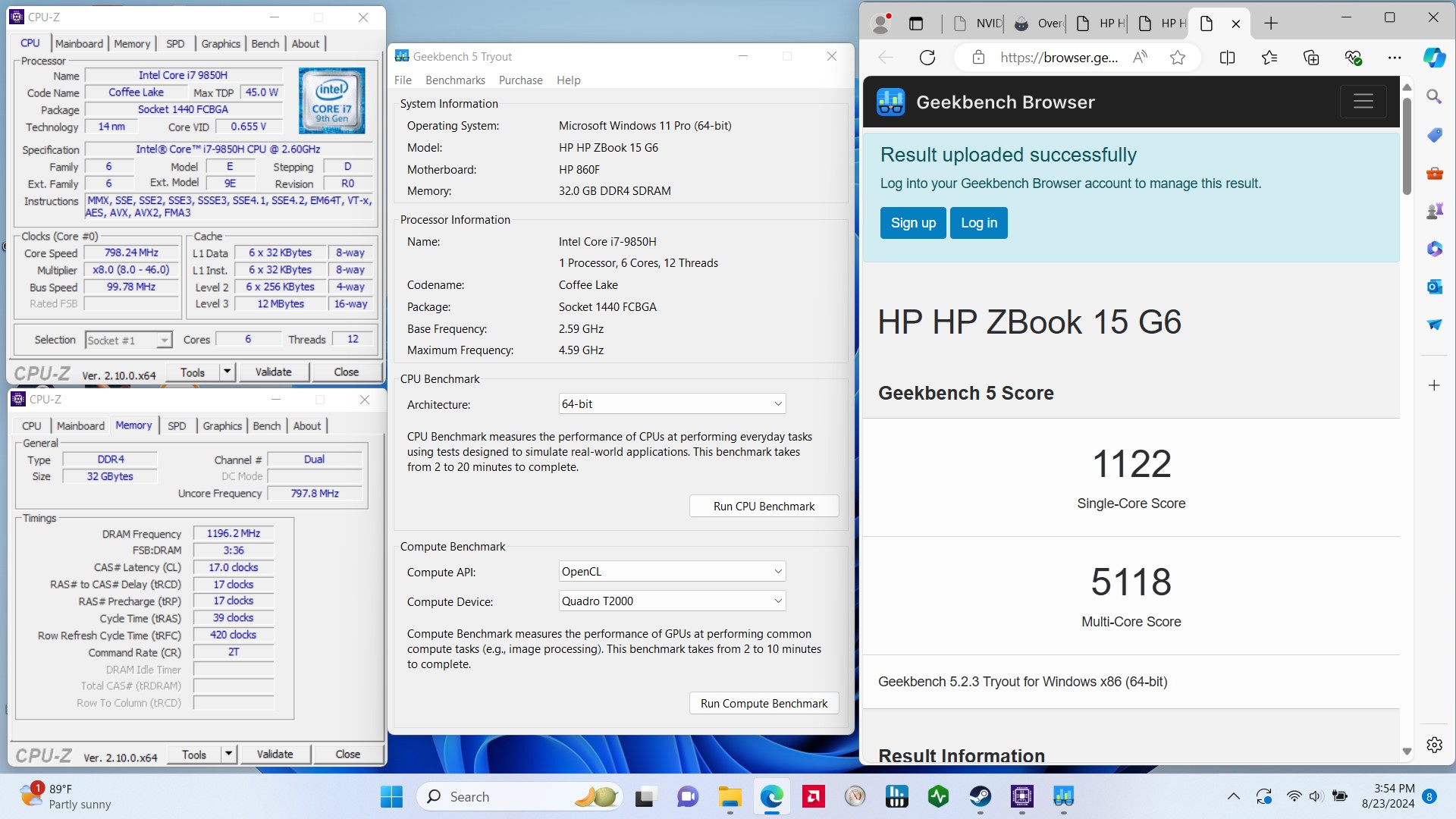Open Edge sidebar settings gear icon
1456x819 pixels.
pyautogui.click(x=1434, y=745)
